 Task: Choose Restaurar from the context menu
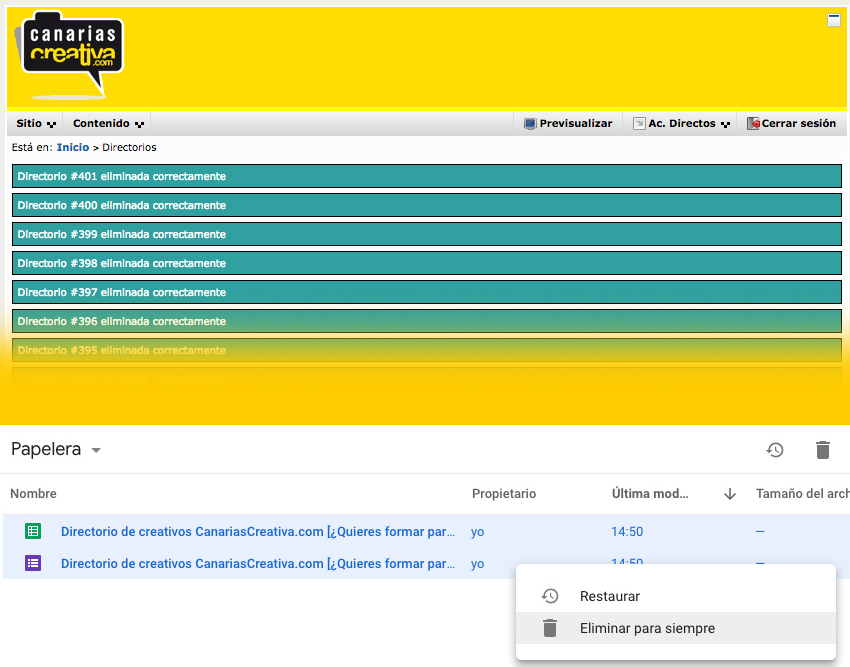pyautogui.click(x=609, y=597)
